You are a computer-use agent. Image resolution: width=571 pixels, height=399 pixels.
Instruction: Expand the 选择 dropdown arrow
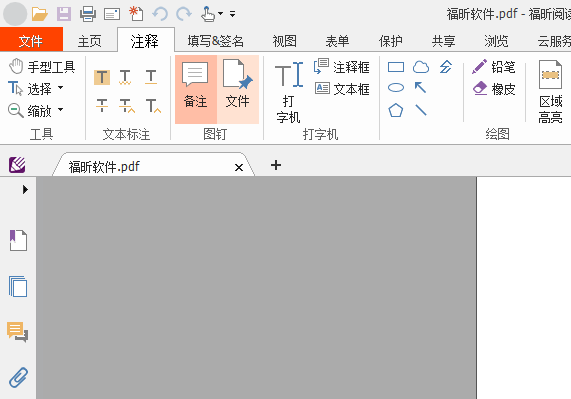60,88
